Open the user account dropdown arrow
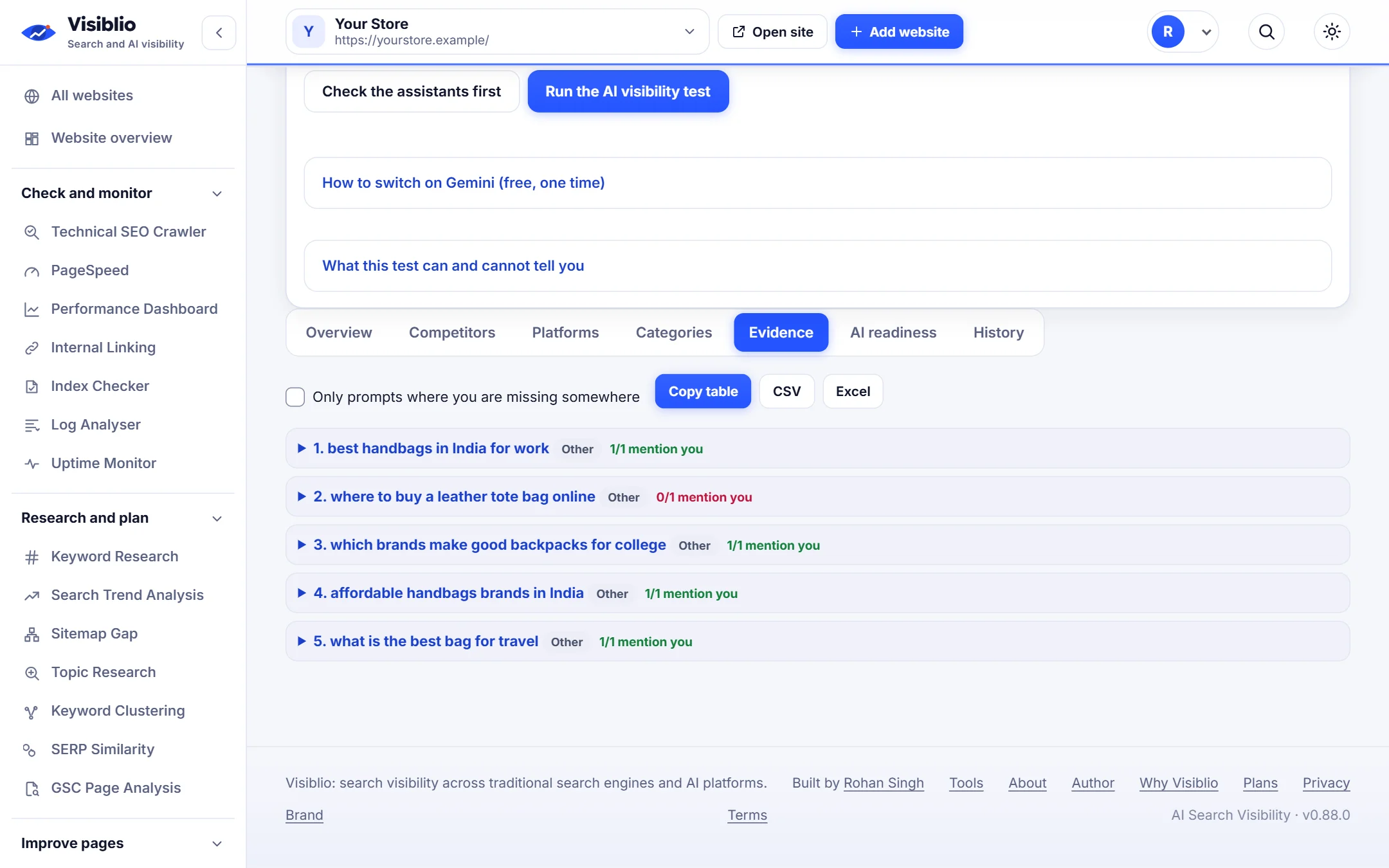Screen dimensions: 1389x868 tap(1206, 32)
